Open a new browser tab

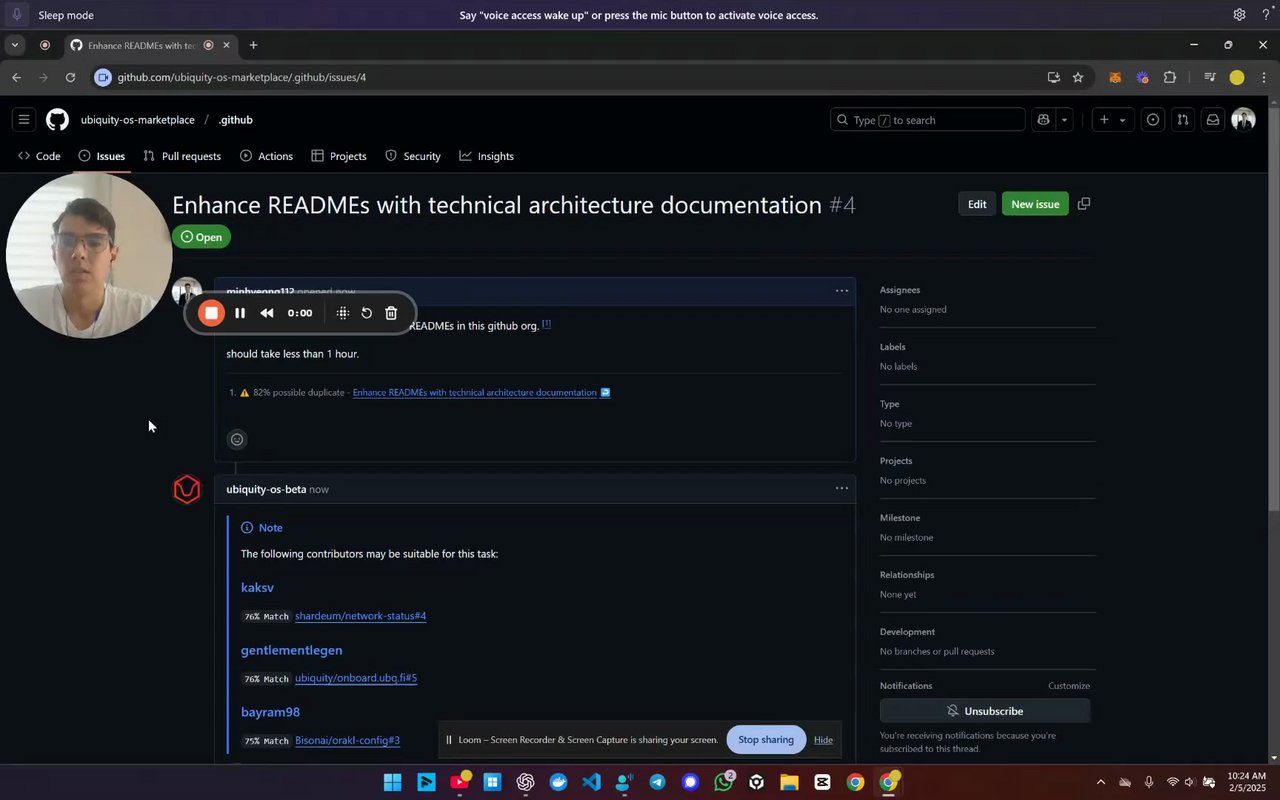tap(253, 45)
